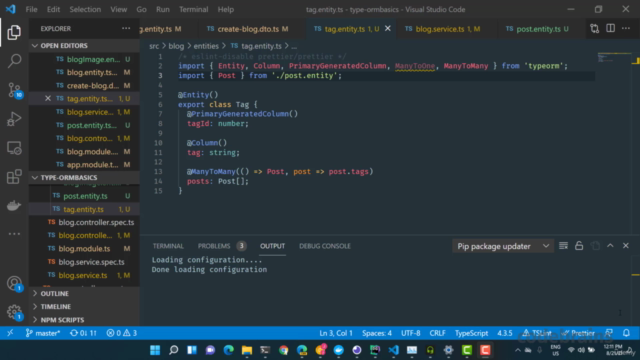Expand the TIMELINE section
This screenshot has height=360, width=640.
84,307
